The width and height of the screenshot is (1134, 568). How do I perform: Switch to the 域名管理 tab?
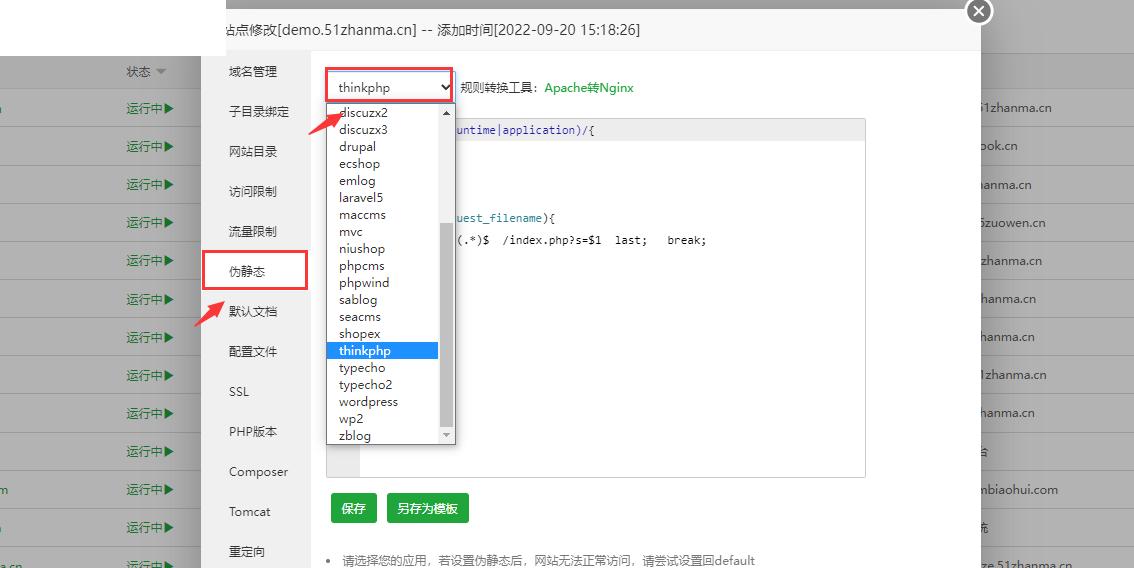tap(253, 72)
